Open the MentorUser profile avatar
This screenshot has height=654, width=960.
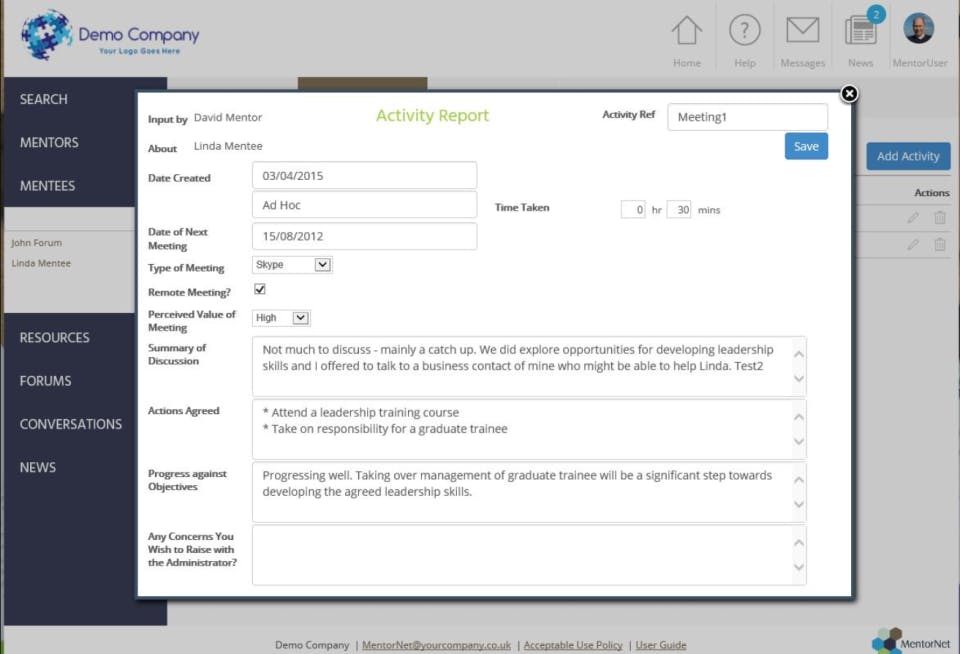tap(919, 28)
